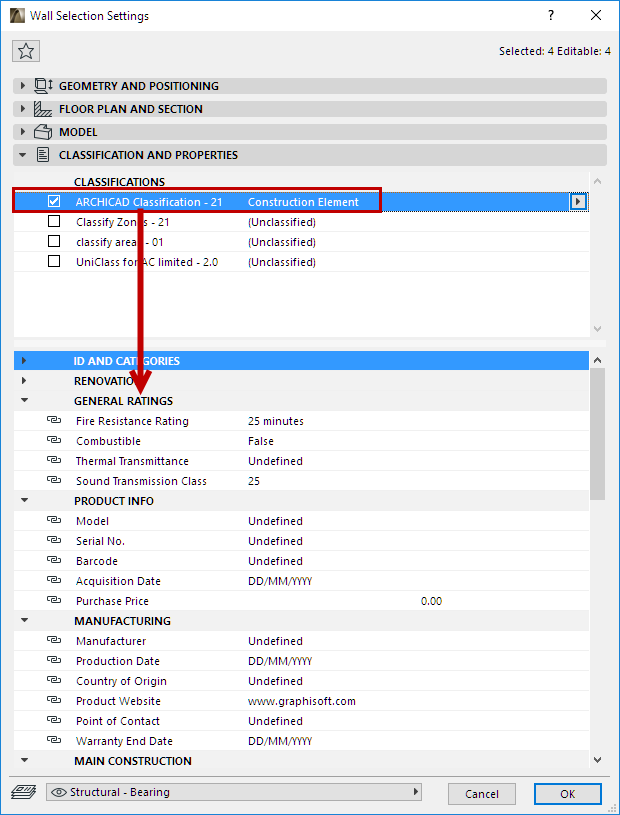Expand the Model panel

coord(22,132)
